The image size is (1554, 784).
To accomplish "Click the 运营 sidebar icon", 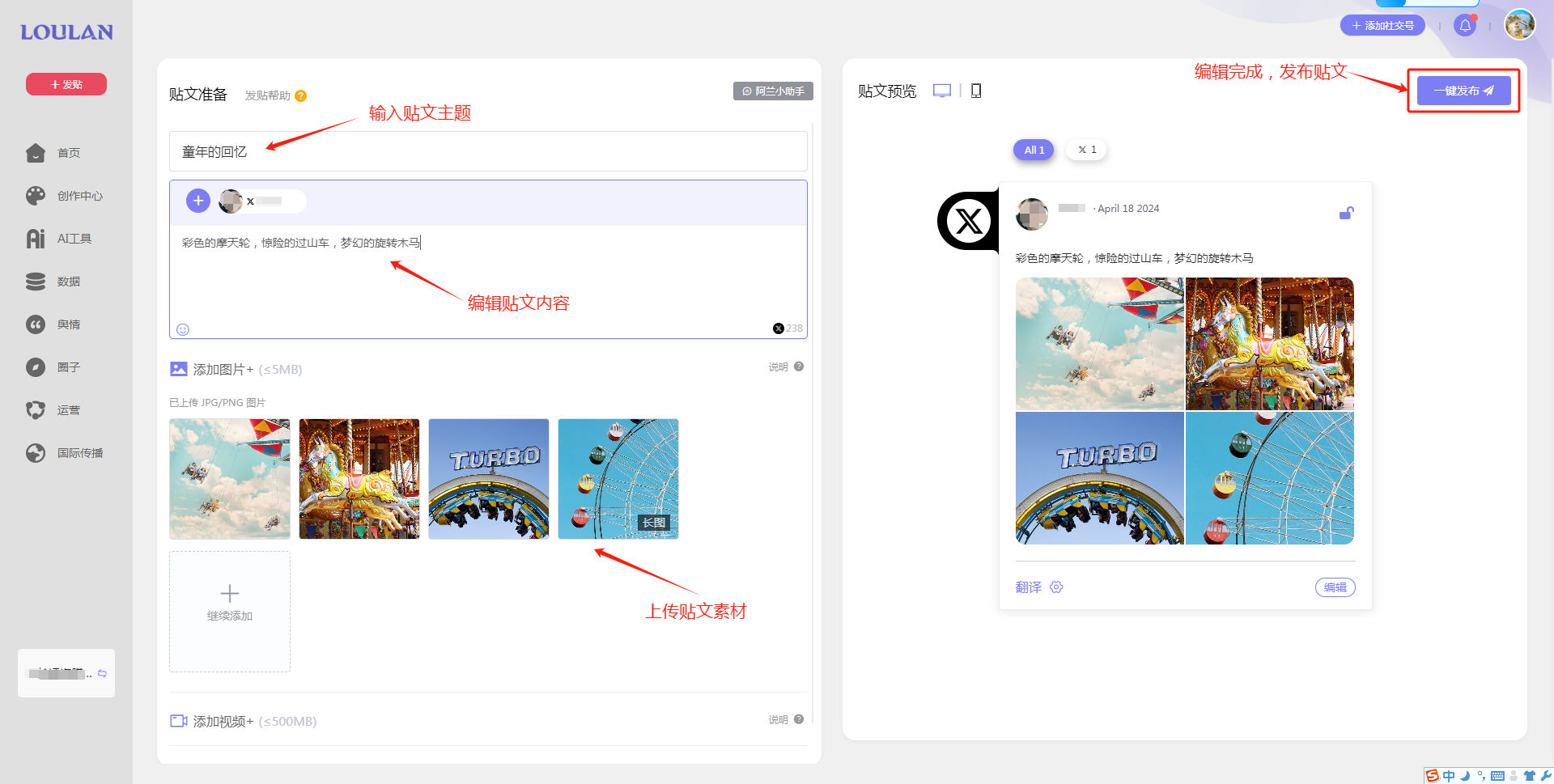I will [36, 410].
